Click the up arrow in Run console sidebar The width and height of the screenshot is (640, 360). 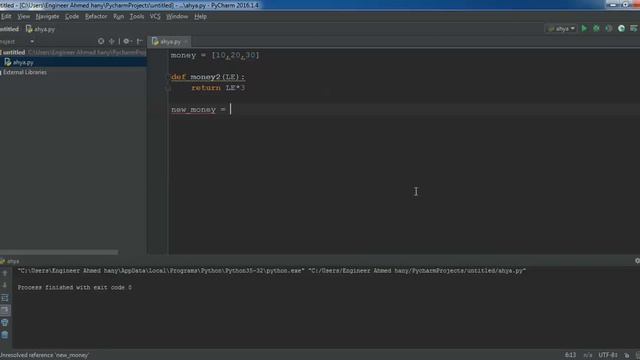click(5, 273)
